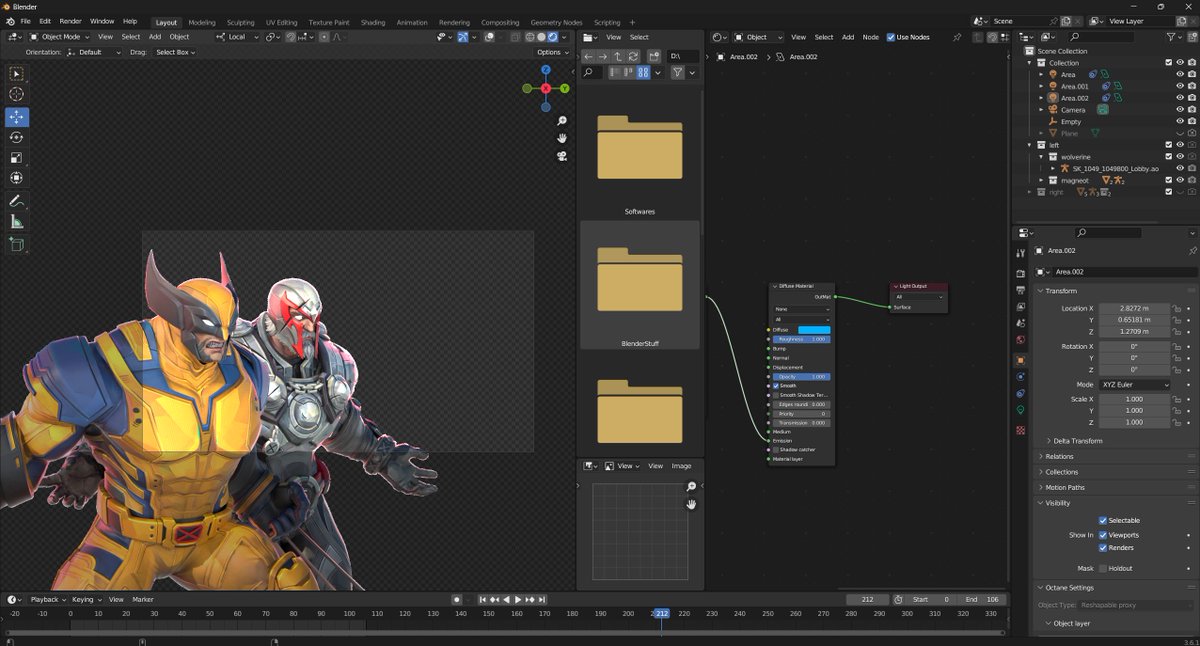Toggle camera view icon in viewport

coord(563,155)
